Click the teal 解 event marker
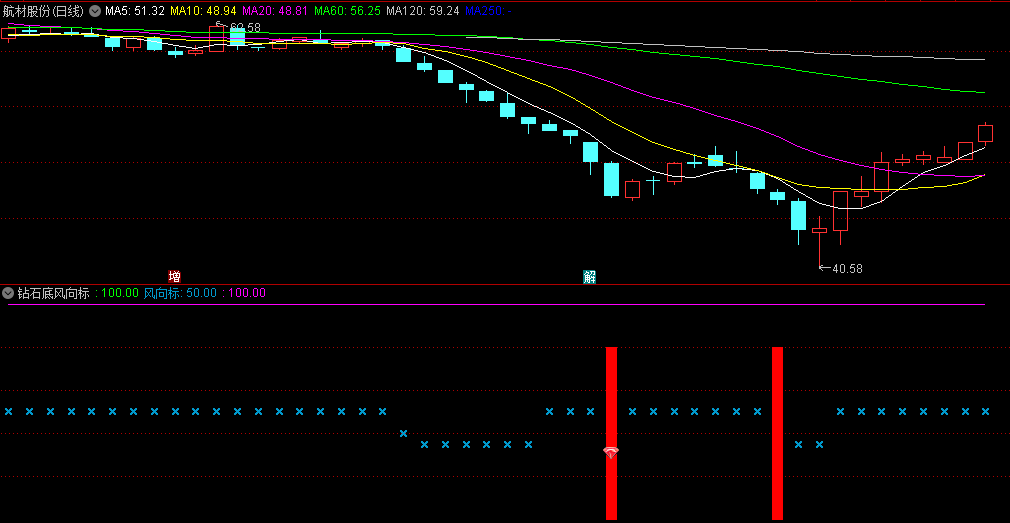Viewport: 1010px width, 523px height. tap(589, 277)
